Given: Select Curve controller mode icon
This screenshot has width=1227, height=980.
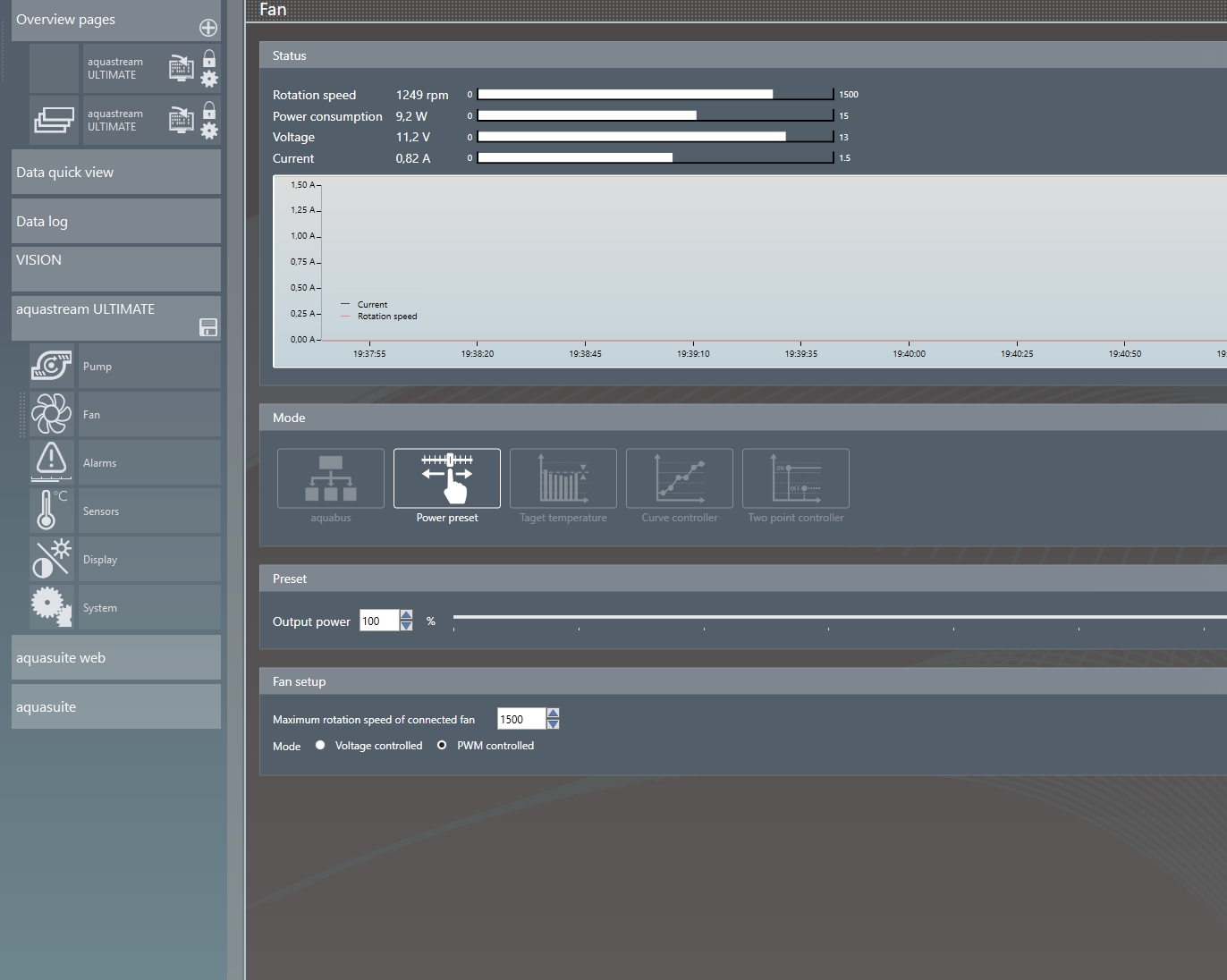Looking at the screenshot, I should click(x=680, y=478).
